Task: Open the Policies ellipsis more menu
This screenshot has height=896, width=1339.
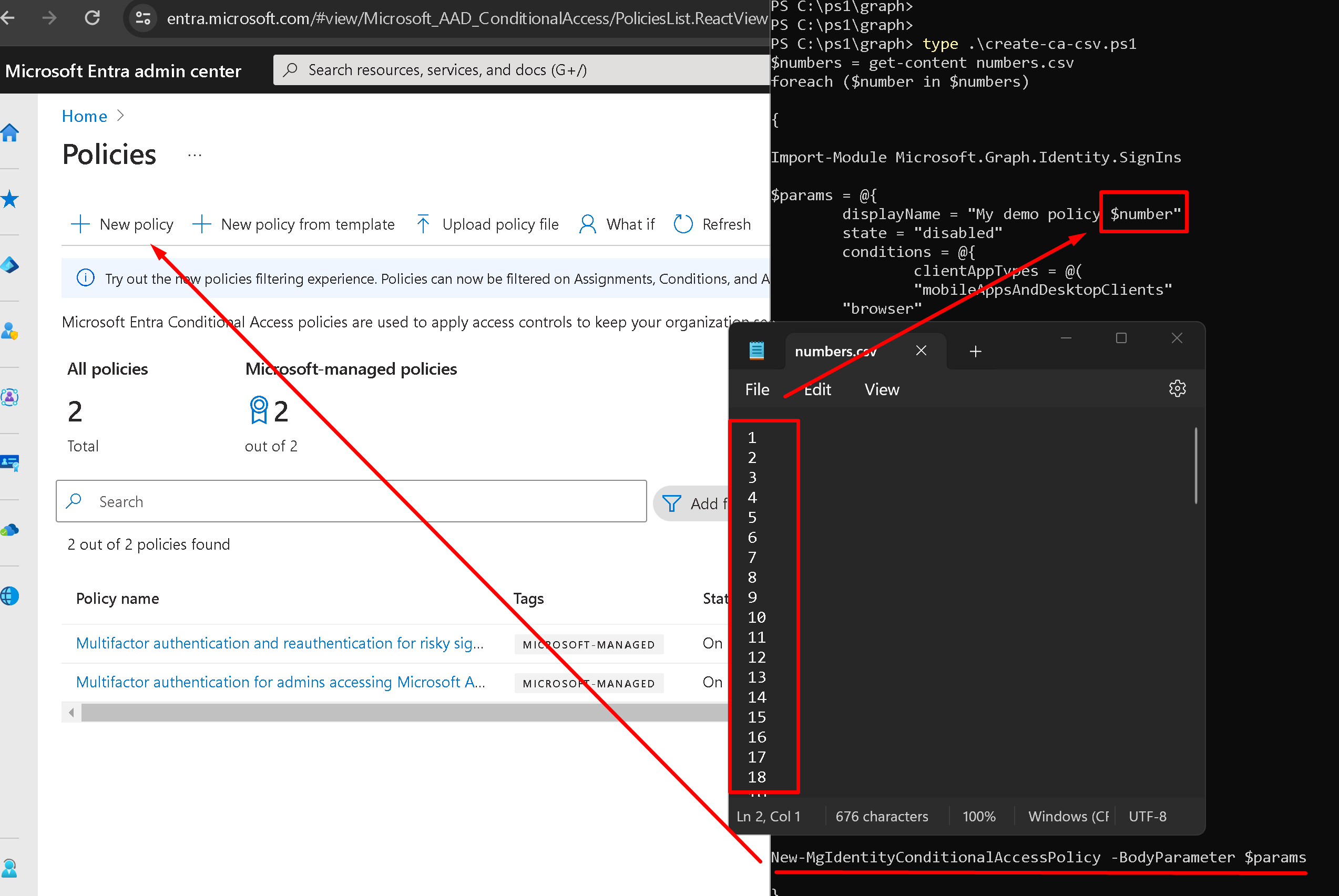Action: pyautogui.click(x=195, y=156)
